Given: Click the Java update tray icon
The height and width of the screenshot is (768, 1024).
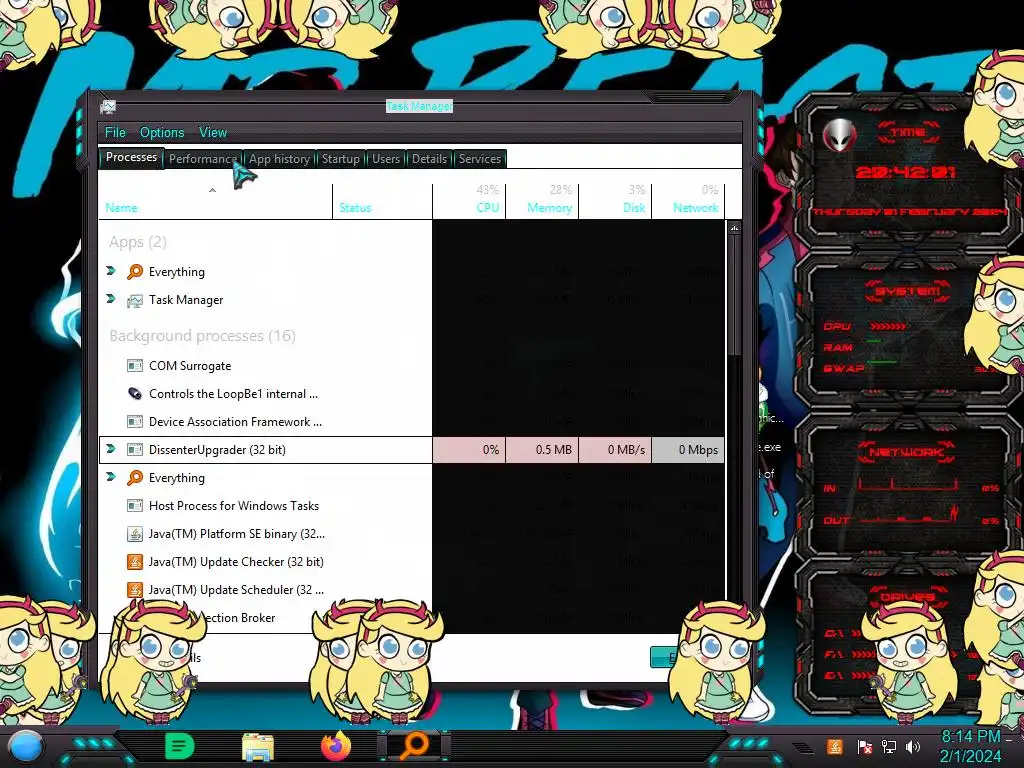Looking at the screenshot, I should [x=834, y=746].
